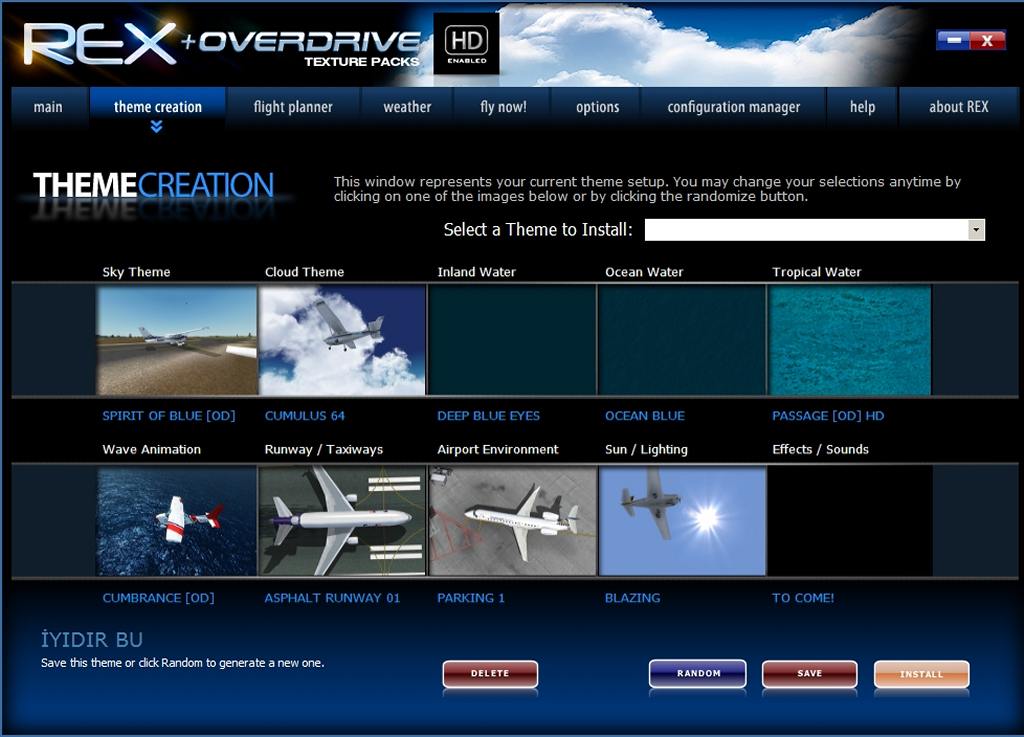
Task: Click the CUMBRANCE [OD] label
Action: (x=158, y=598)
